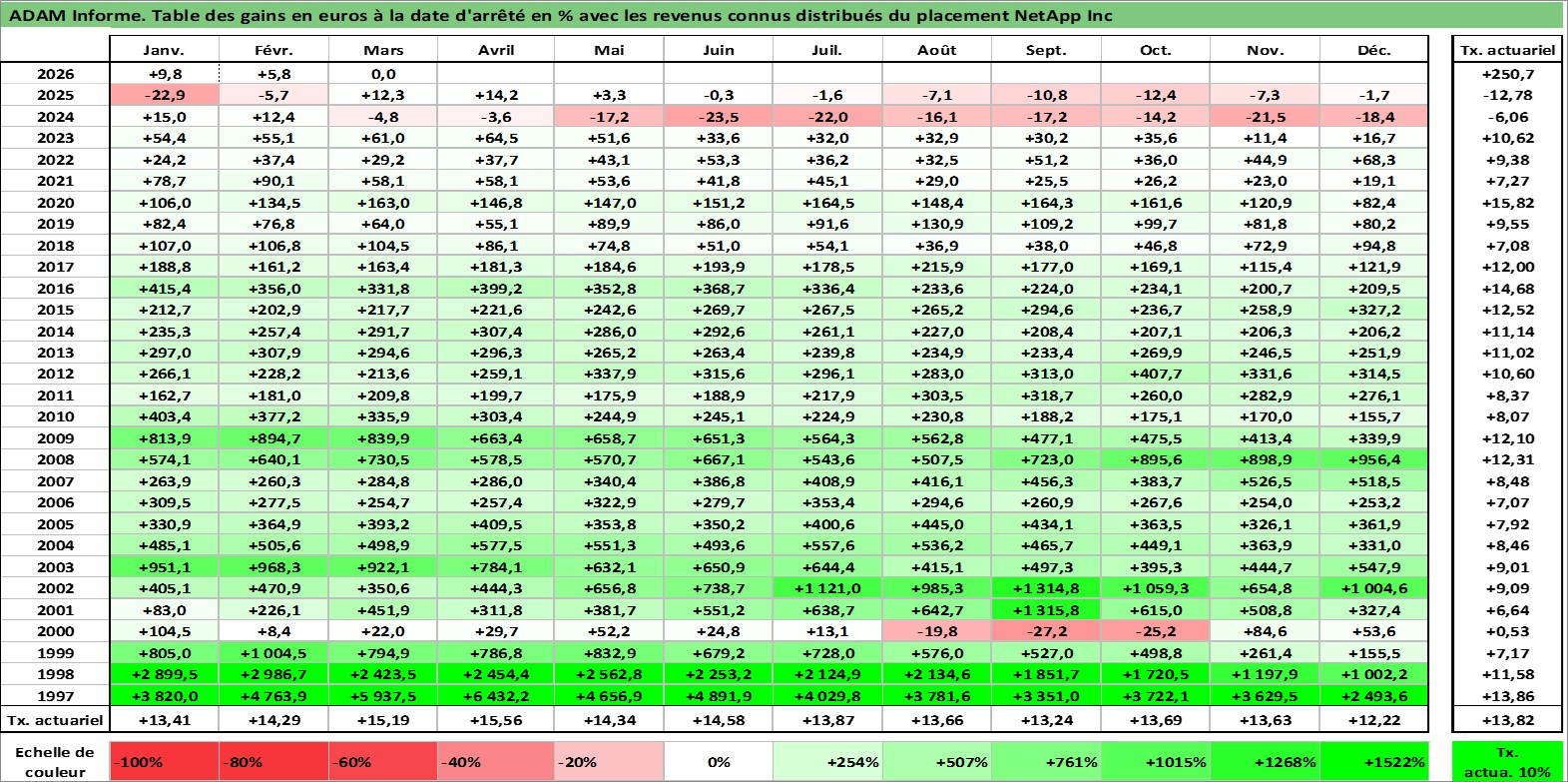The width and height of the screenshot is (1568, 782).
Task: Click the '+12,22' Déc. actuarial rate in bottom row
Action: [1374, 720]
